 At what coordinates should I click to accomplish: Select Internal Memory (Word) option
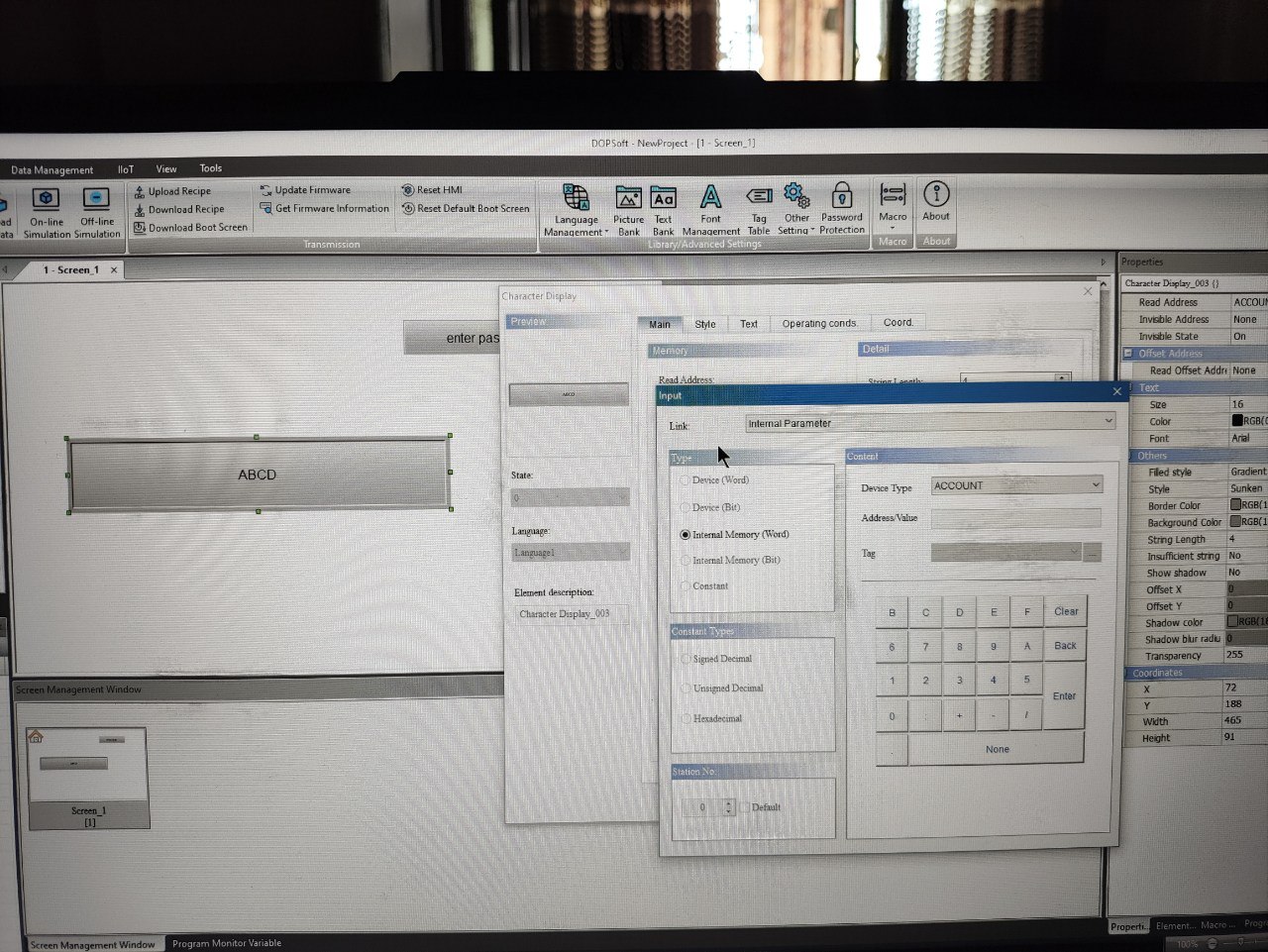click(734, 534)
